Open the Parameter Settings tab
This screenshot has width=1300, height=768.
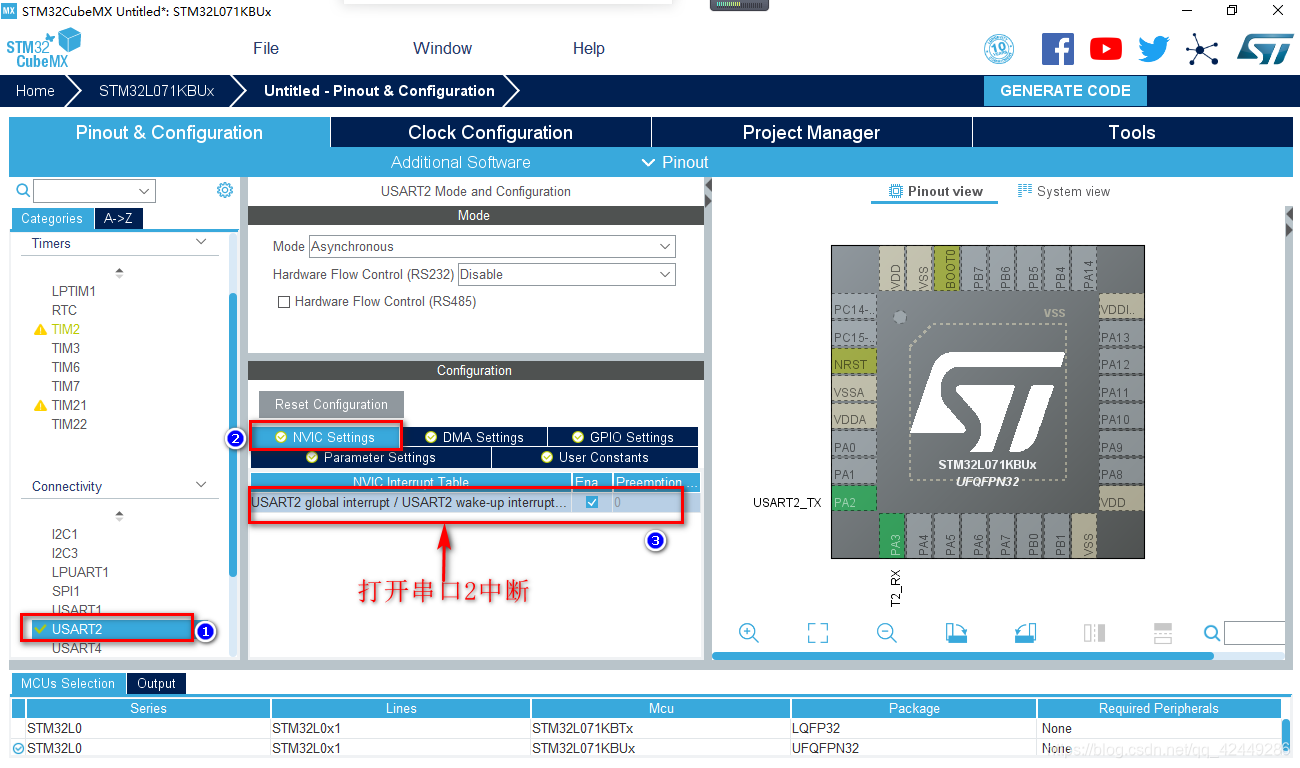tap(370, 457)
